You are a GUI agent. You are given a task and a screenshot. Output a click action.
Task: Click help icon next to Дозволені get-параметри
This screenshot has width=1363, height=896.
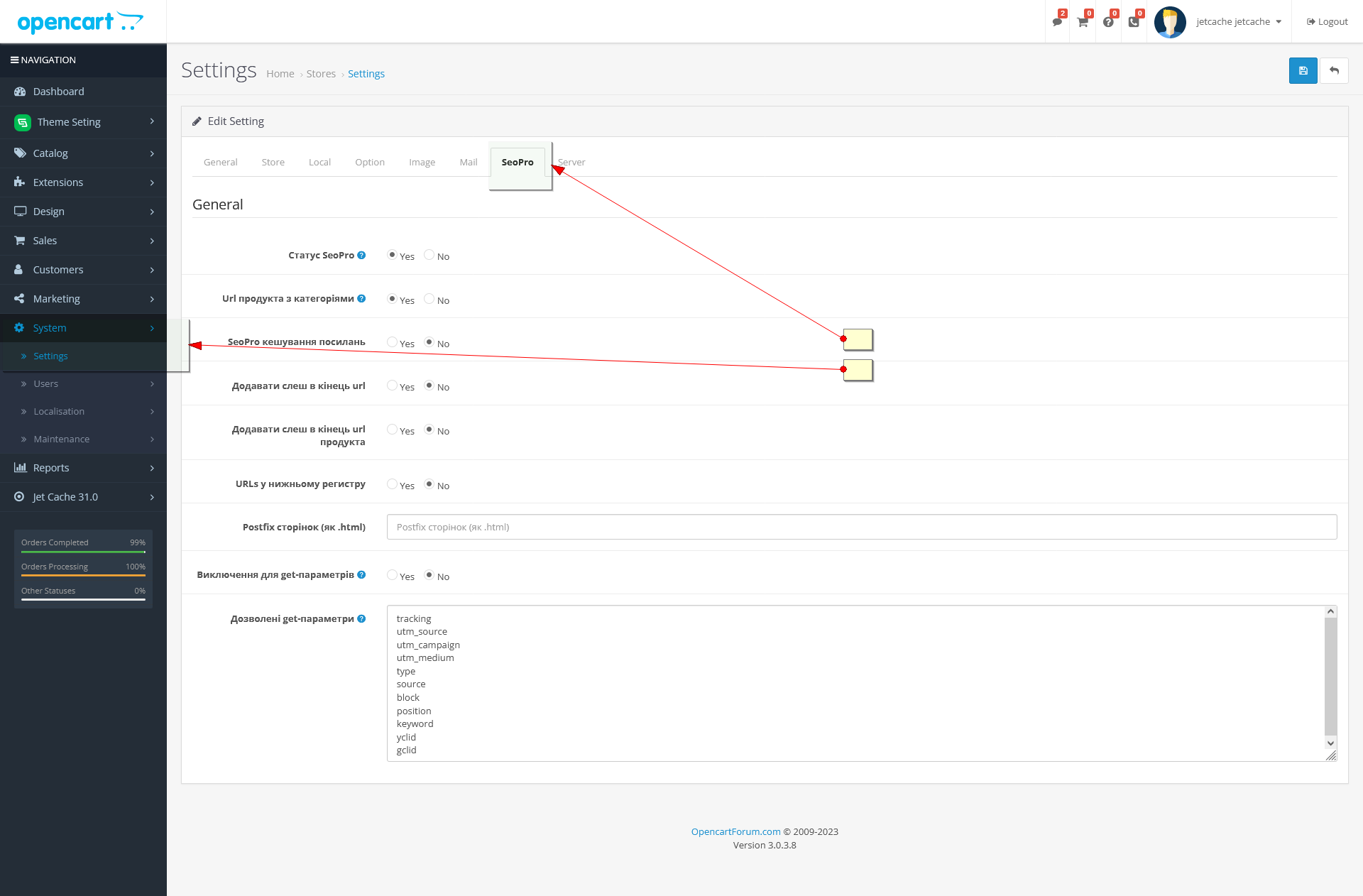click(361, 619)
